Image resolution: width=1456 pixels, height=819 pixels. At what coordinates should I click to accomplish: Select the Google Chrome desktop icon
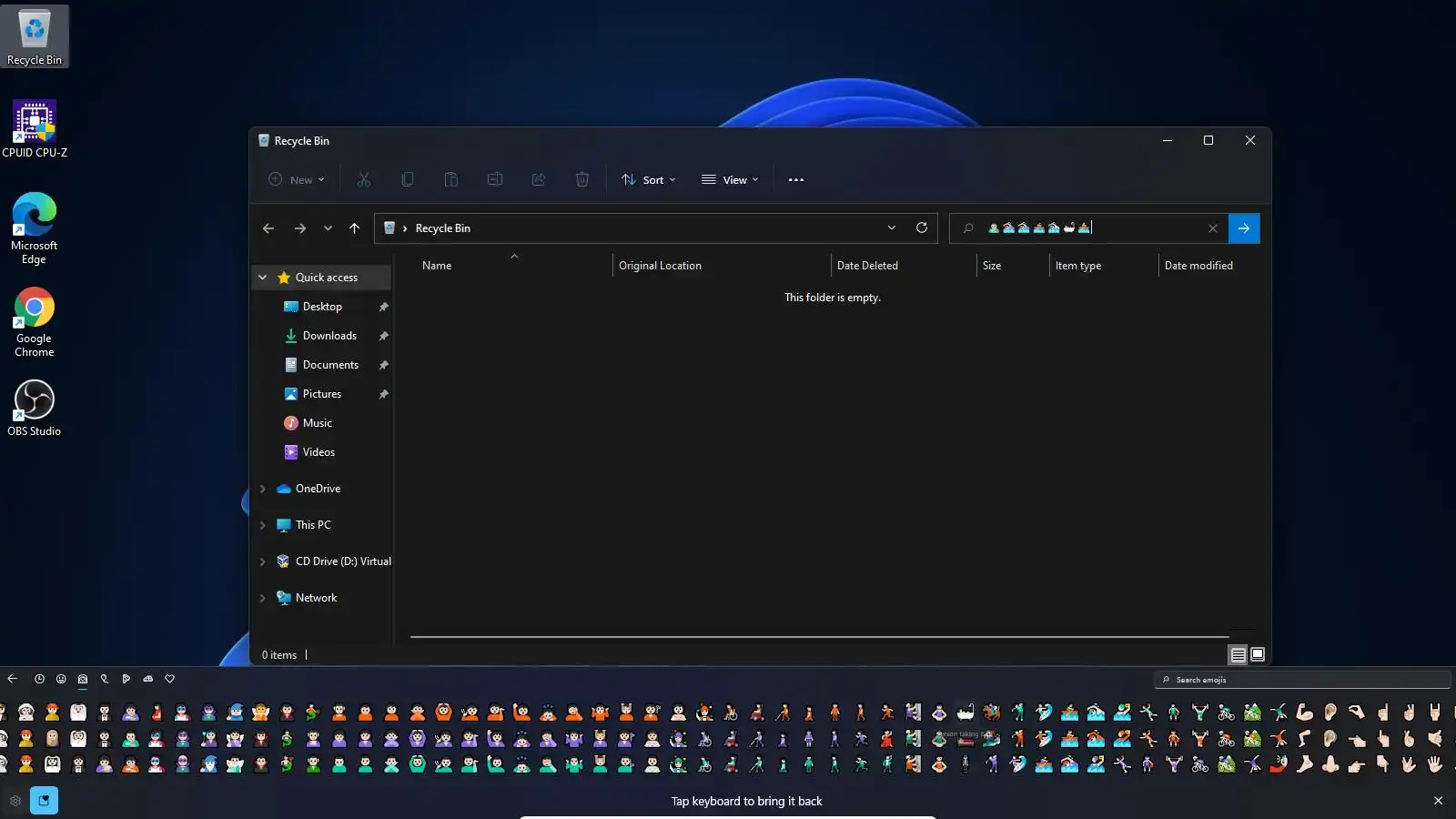[35, 322]
